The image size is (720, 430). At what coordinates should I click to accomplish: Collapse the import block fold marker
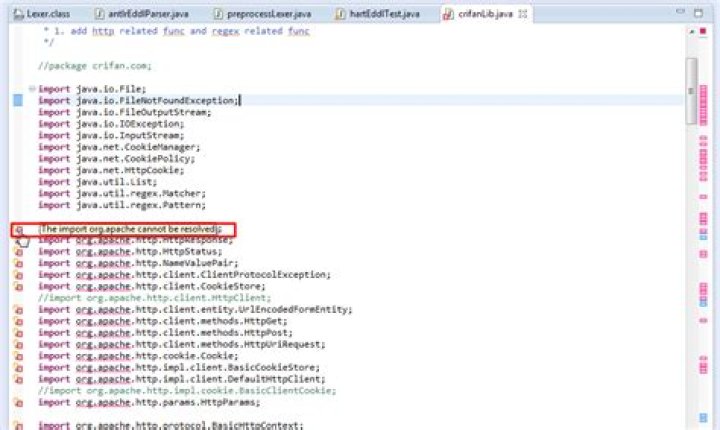[x=32, y=89]
